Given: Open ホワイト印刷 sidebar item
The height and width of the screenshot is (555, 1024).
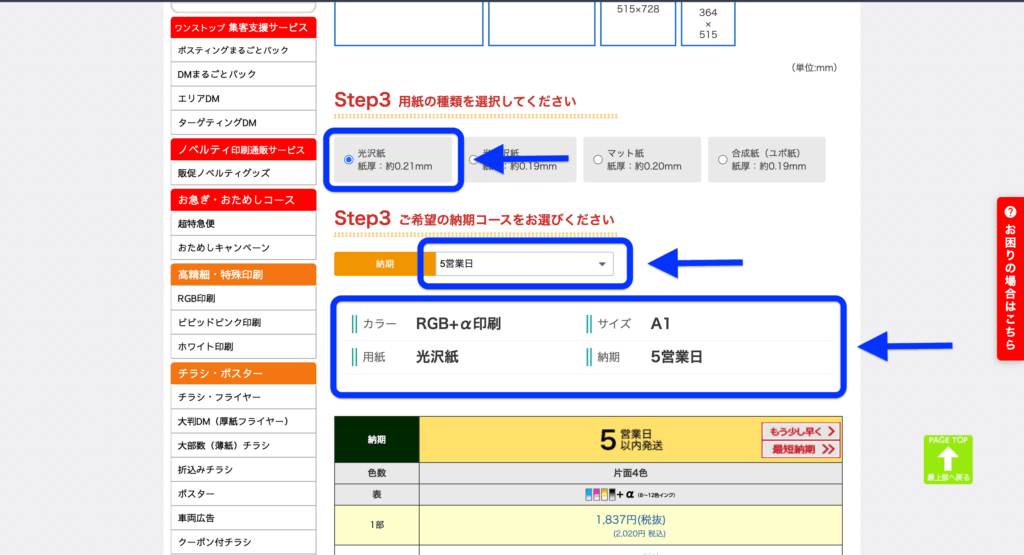Looking at the screenshot, I should tap(243, 347).
